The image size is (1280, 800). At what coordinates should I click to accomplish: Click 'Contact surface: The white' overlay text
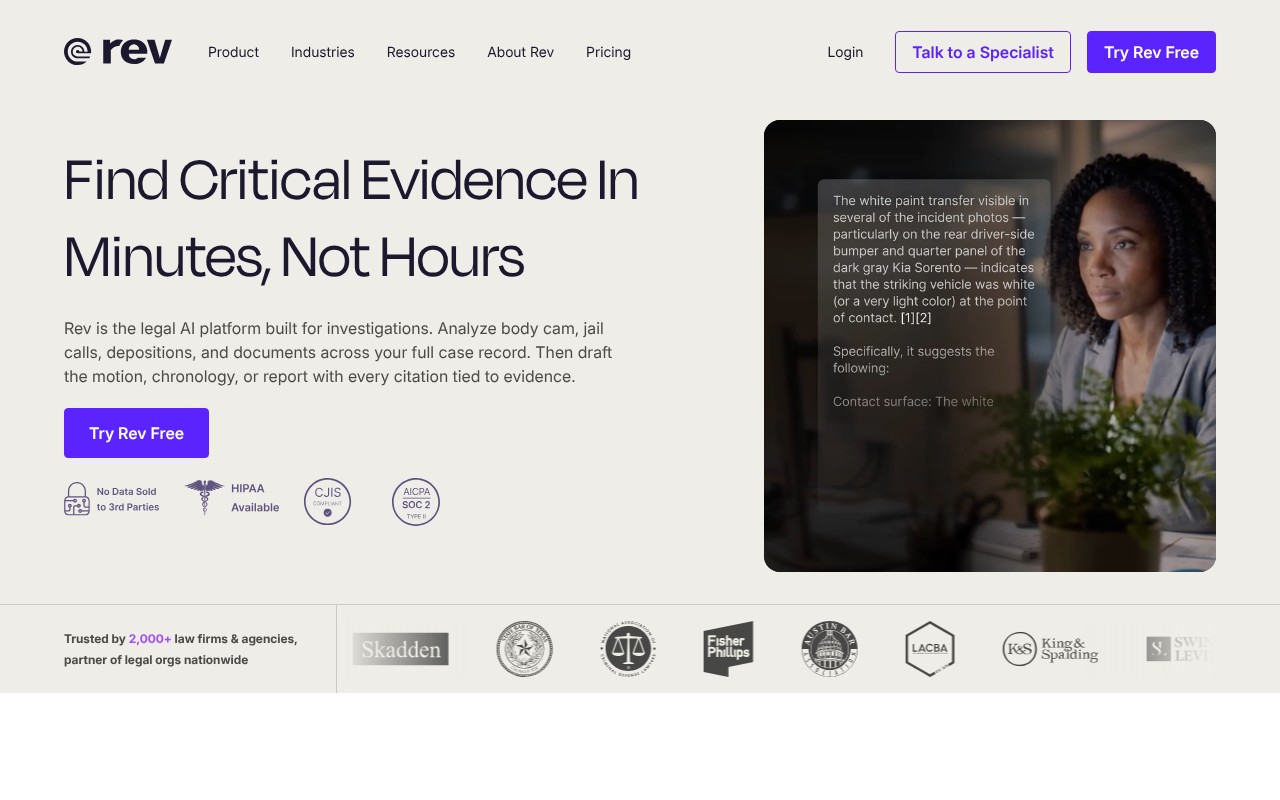click(913, 402)
